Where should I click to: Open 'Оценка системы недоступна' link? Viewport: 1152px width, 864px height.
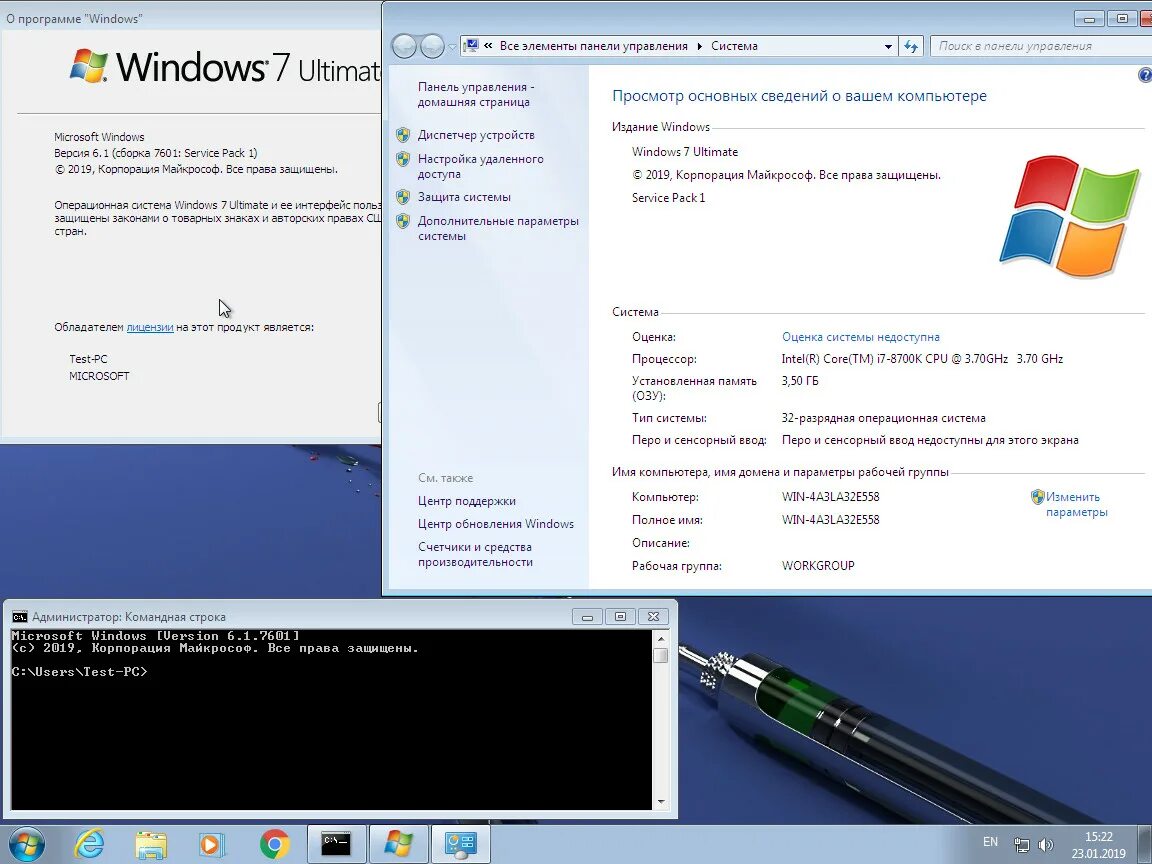(860, 337)
